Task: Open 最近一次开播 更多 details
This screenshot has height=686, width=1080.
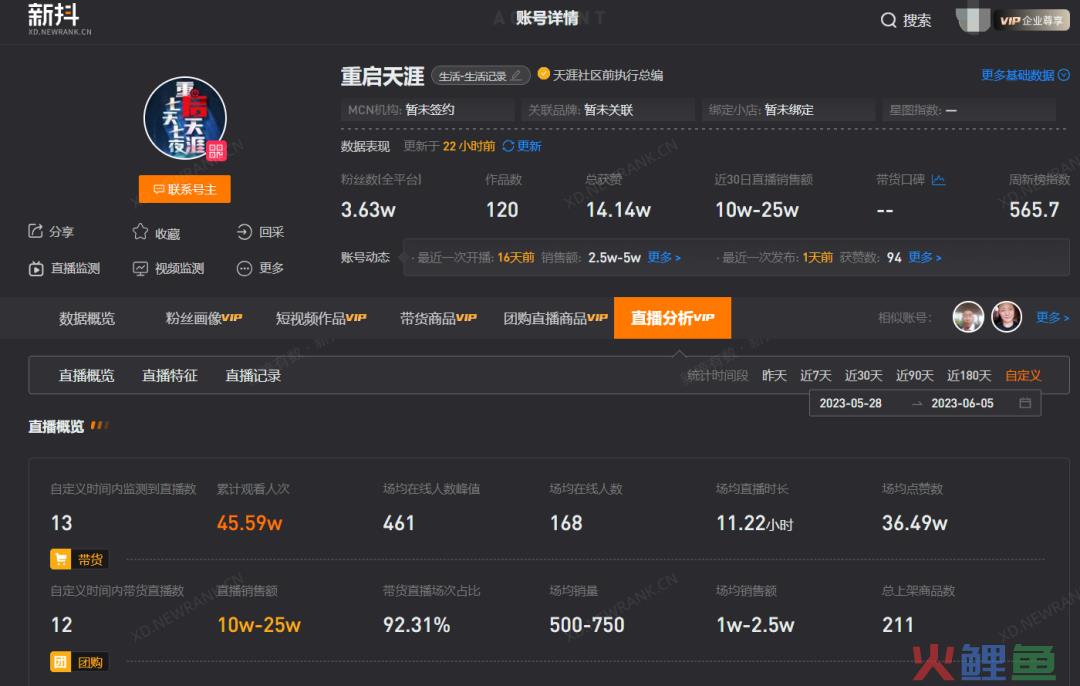Action: (663, 257)
